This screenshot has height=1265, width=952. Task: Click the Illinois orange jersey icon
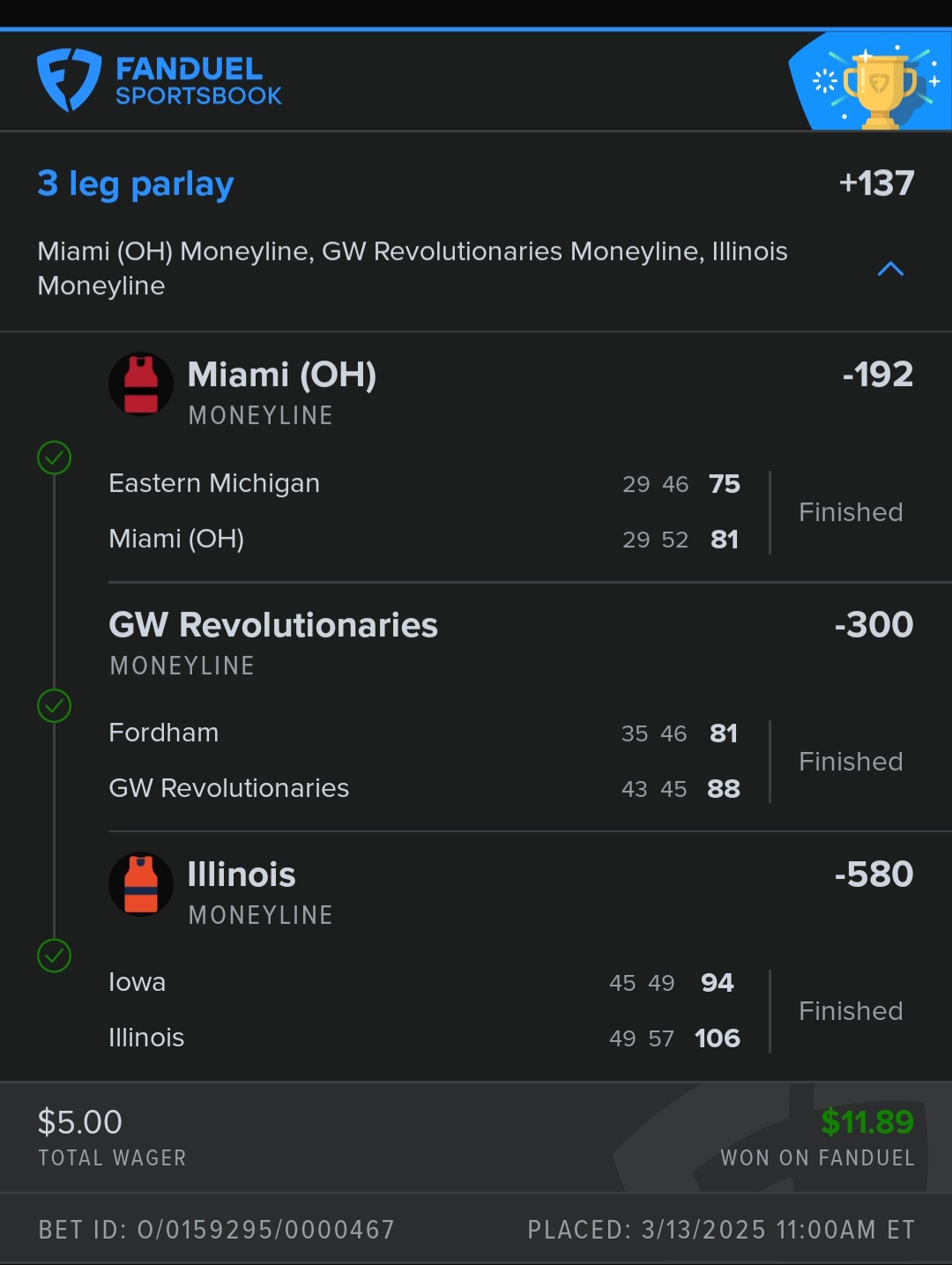tap(141, 884)
